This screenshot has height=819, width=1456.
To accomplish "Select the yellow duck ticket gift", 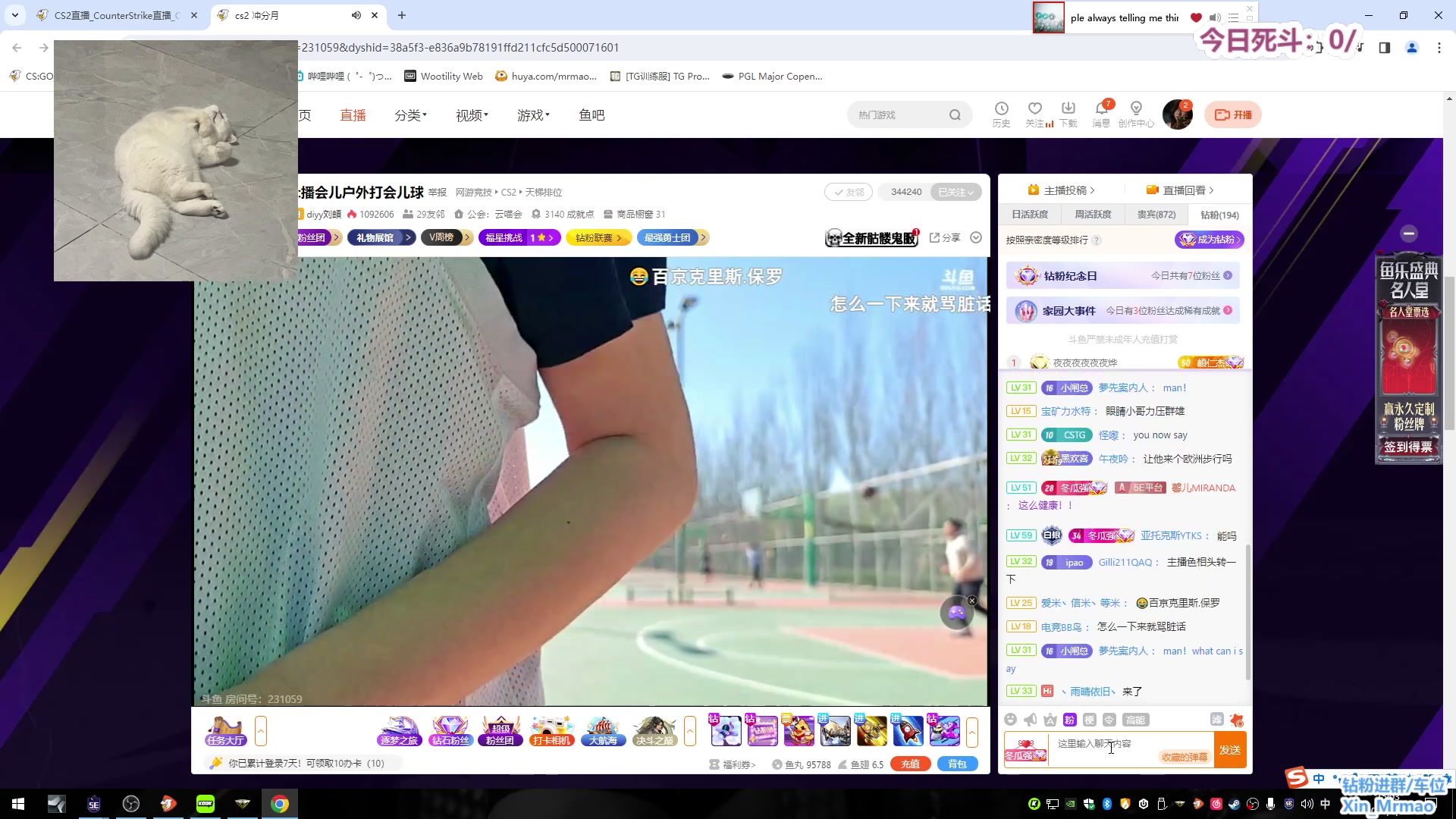I will click(799, 731).
